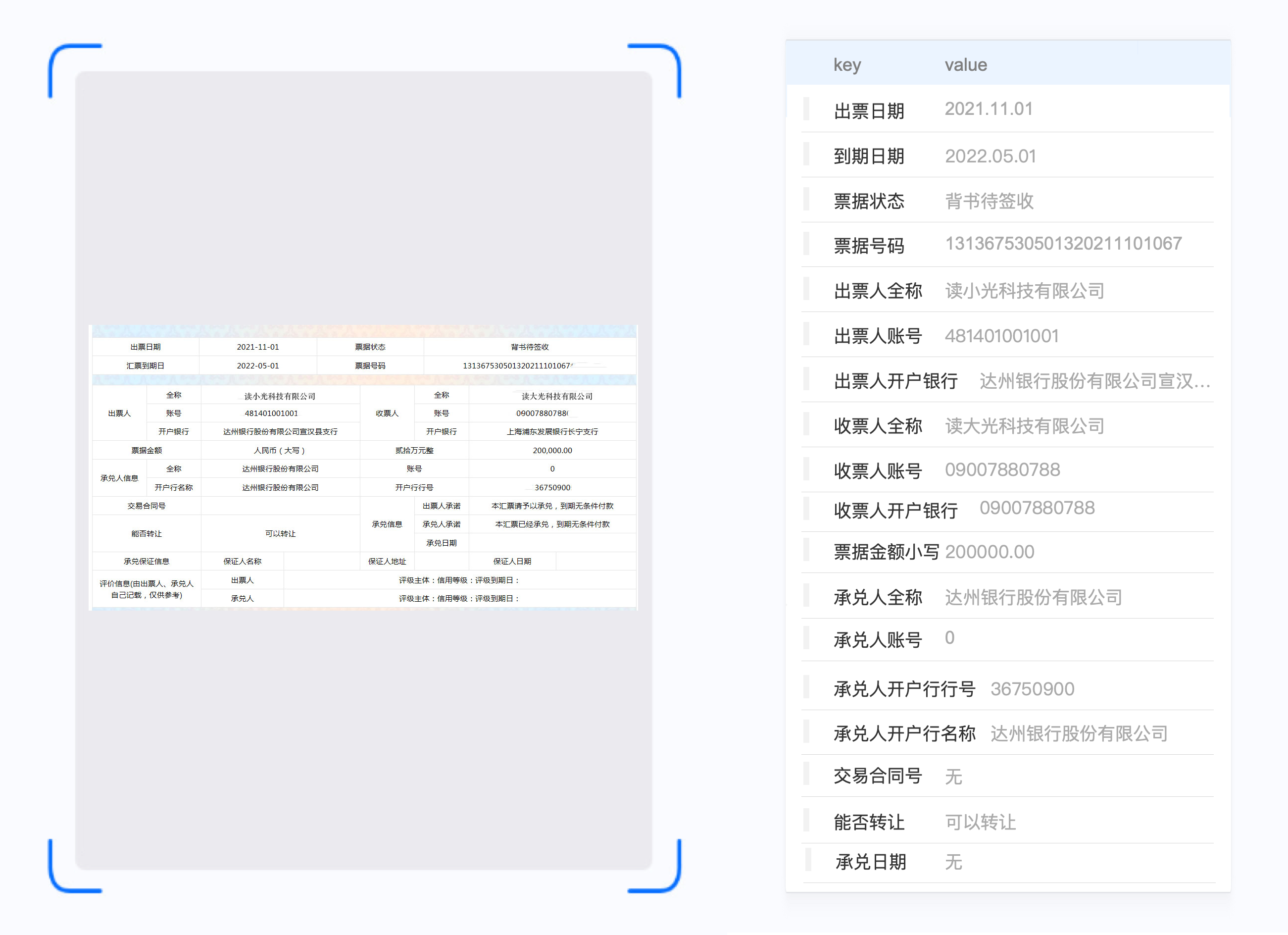Select the 票据状态 value 背书待签收

989,201
